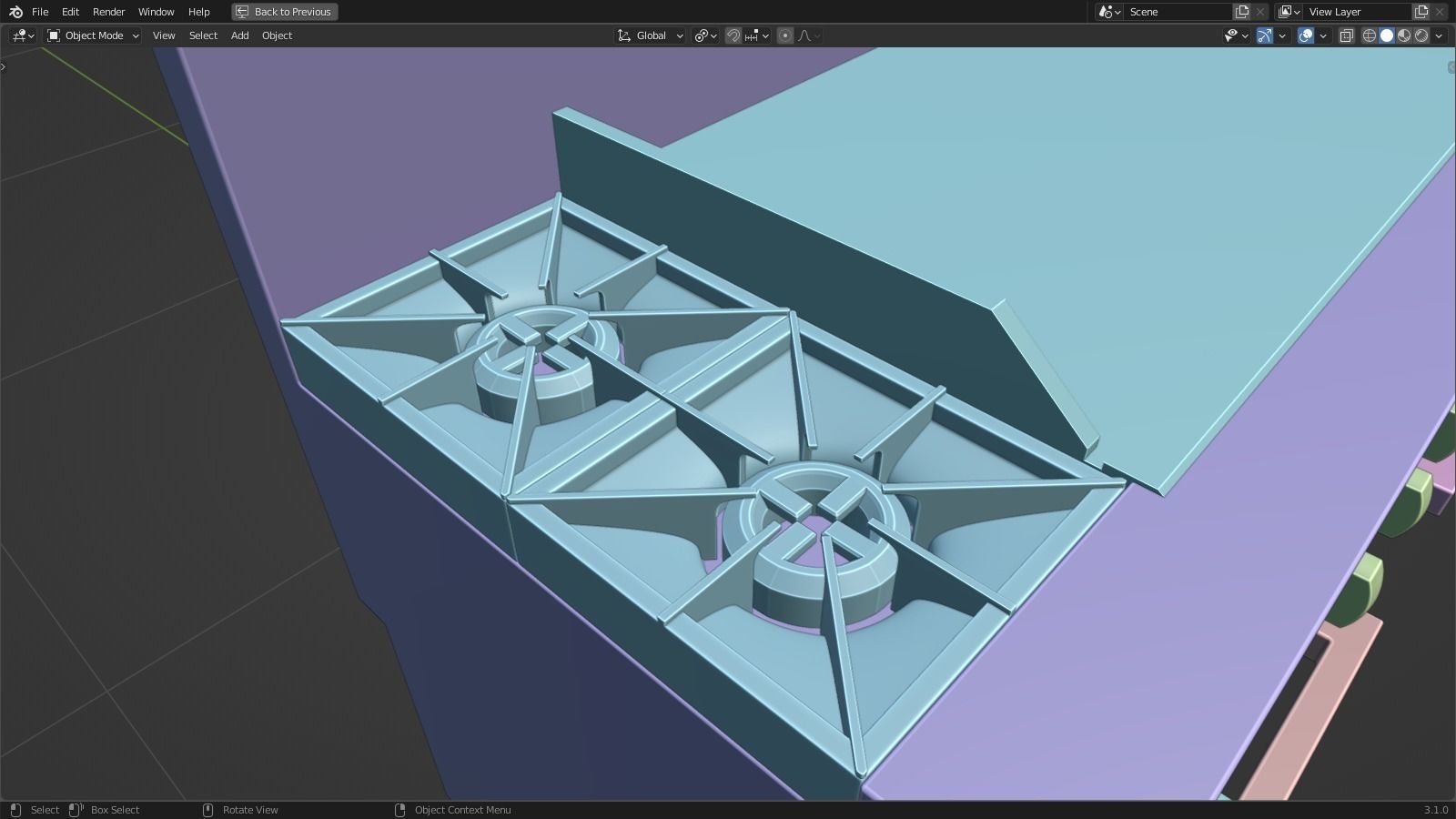Toggle viewport overlays
1456x819 pixels.
pyautogui.click(x=1306, y=35)
